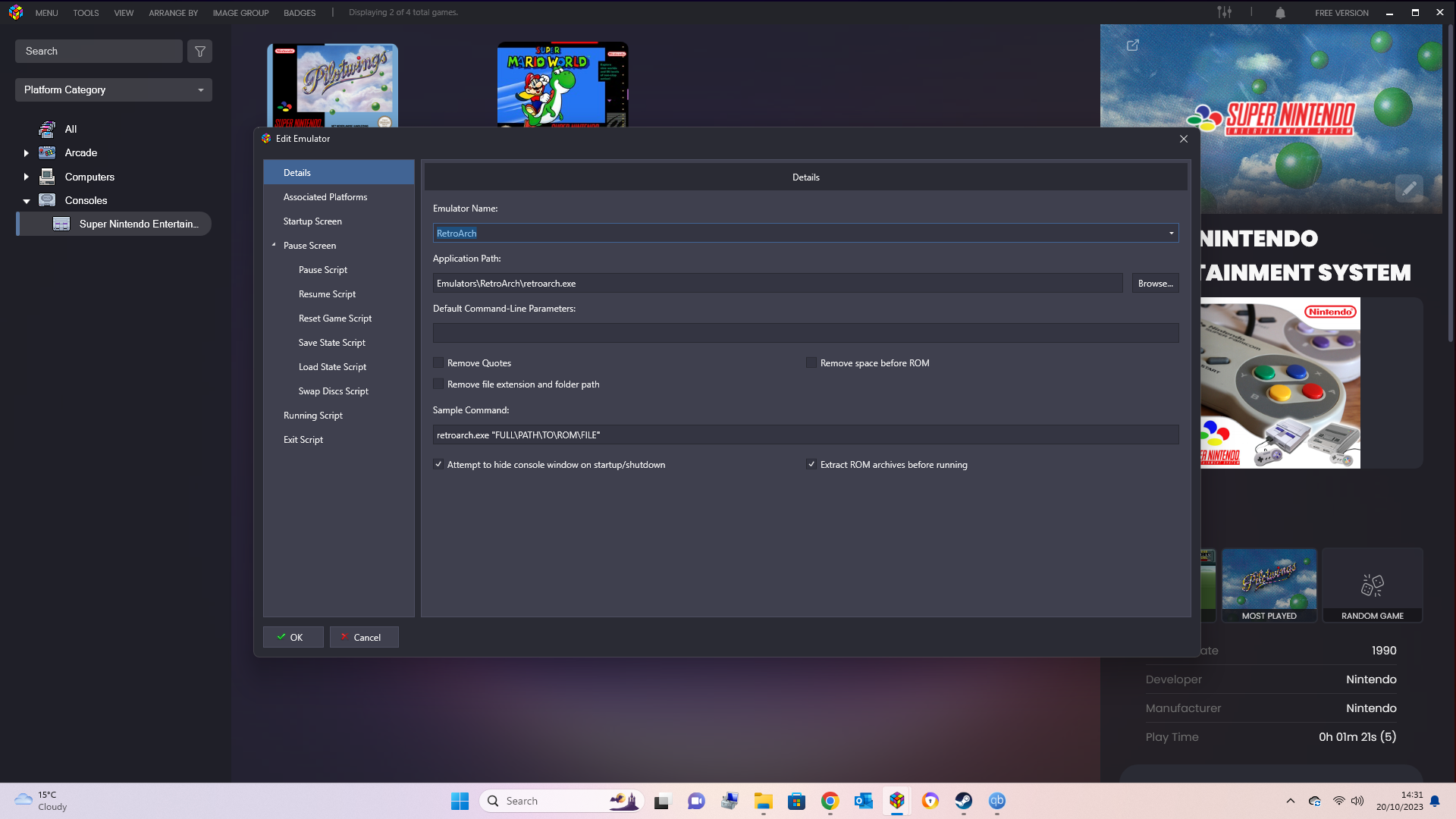1456x819 pixels.
Task: Select the Associated Platforms section
Action: (x=339, y=197)
